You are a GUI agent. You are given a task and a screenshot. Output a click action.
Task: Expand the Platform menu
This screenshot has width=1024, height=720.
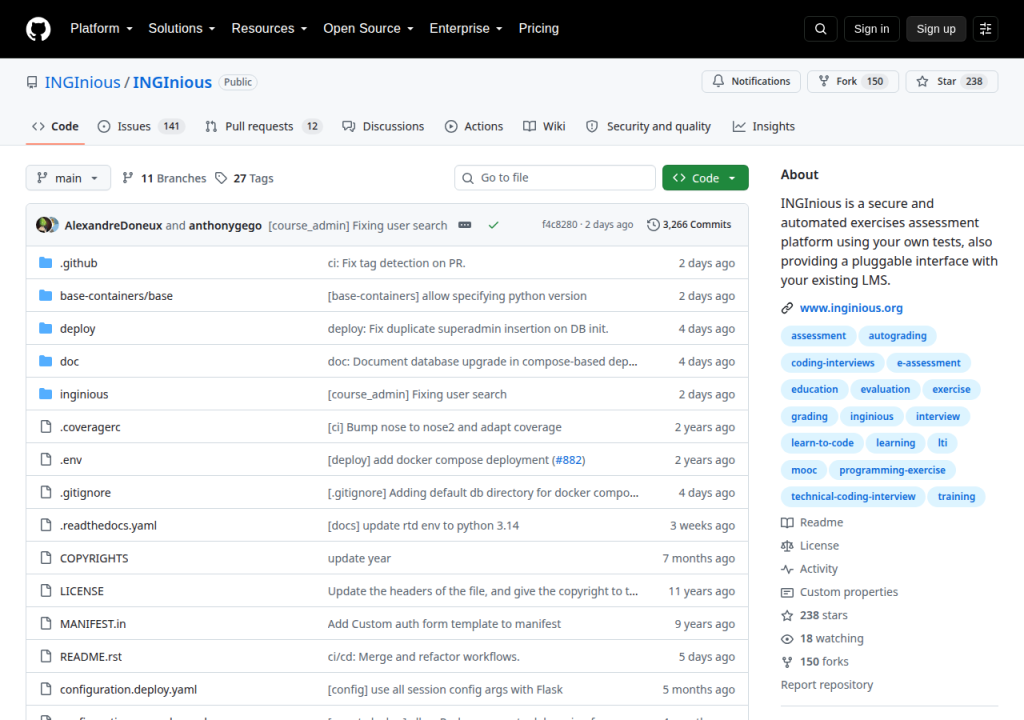pyautogui.click(x=101, y=29)
